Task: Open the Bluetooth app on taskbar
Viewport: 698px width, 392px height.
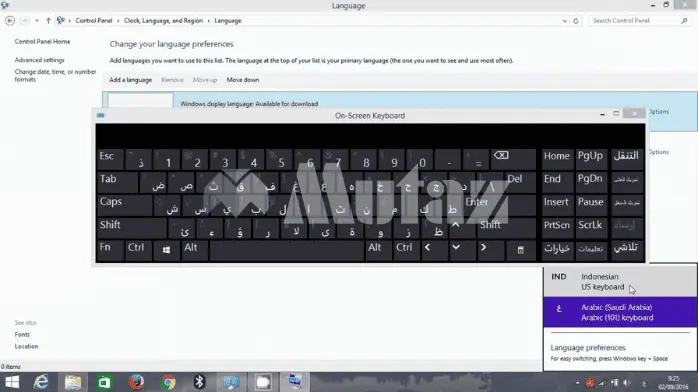Action: coord(199,382)
